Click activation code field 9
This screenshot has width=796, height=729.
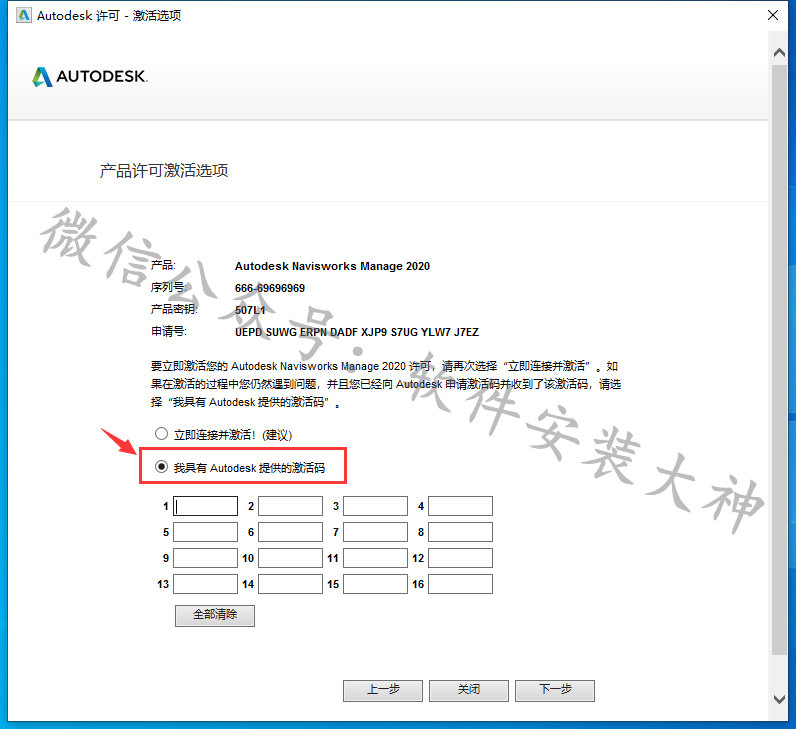pos(206,558)
